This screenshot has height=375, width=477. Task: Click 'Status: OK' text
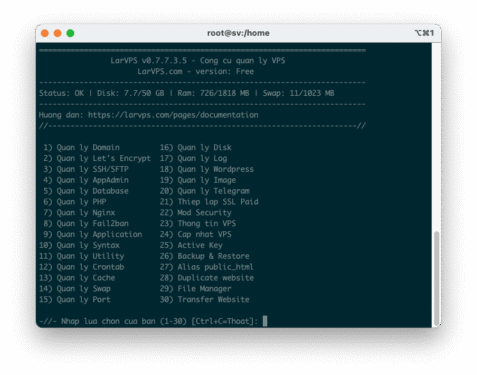[61, 93]
